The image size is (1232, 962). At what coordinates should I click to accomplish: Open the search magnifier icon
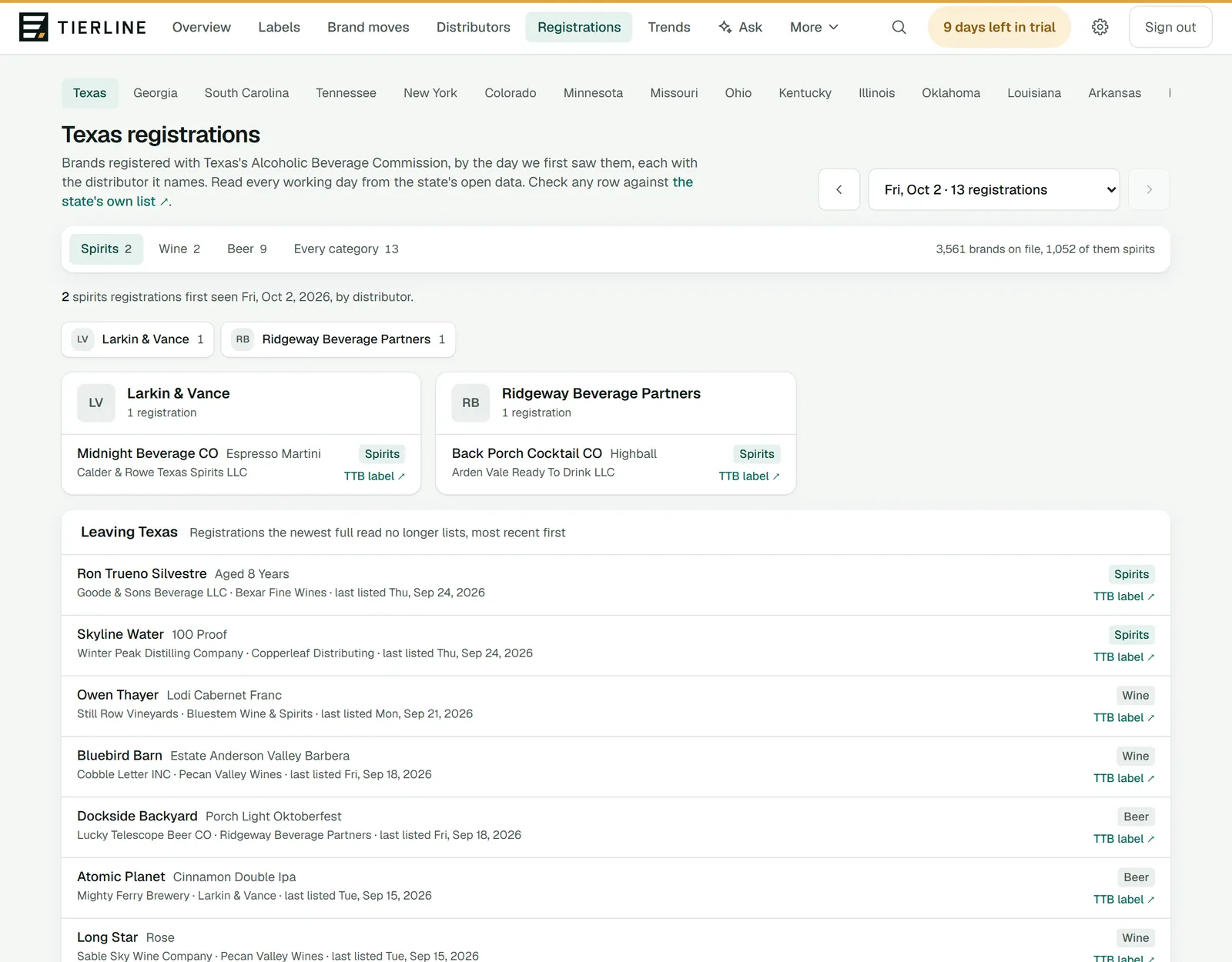[899, 27]
